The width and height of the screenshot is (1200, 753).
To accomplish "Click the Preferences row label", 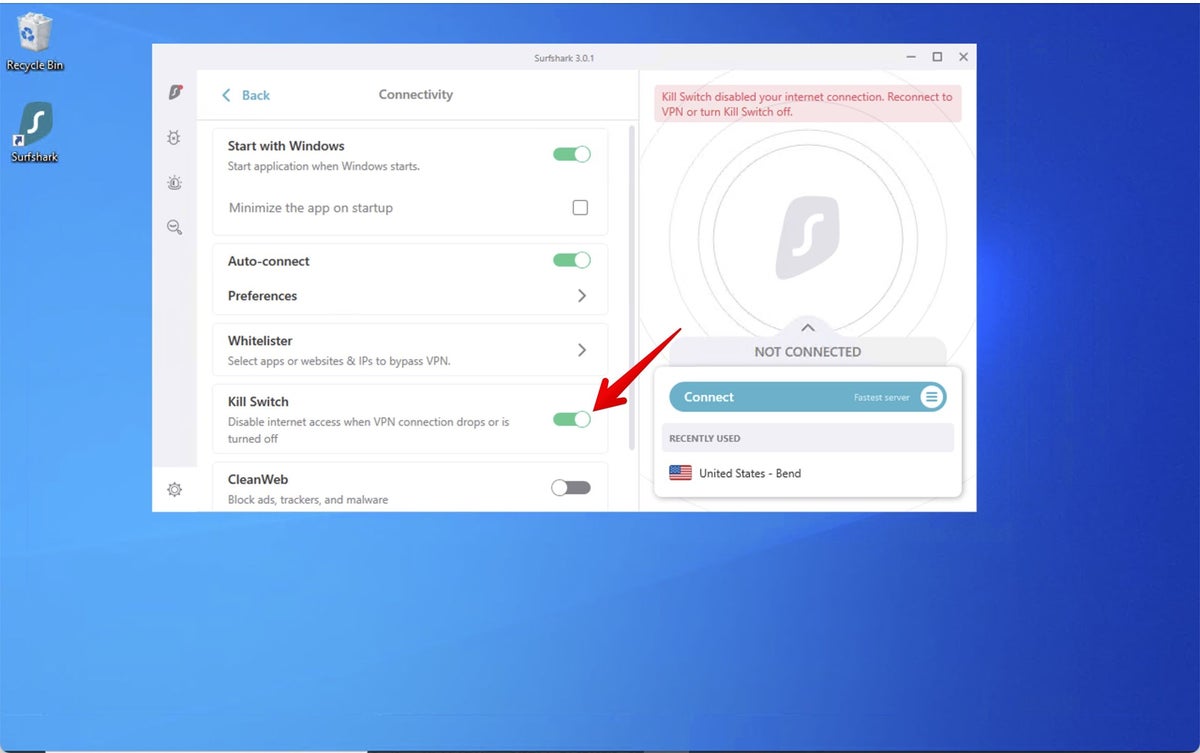I will click(x=262, y=296).
